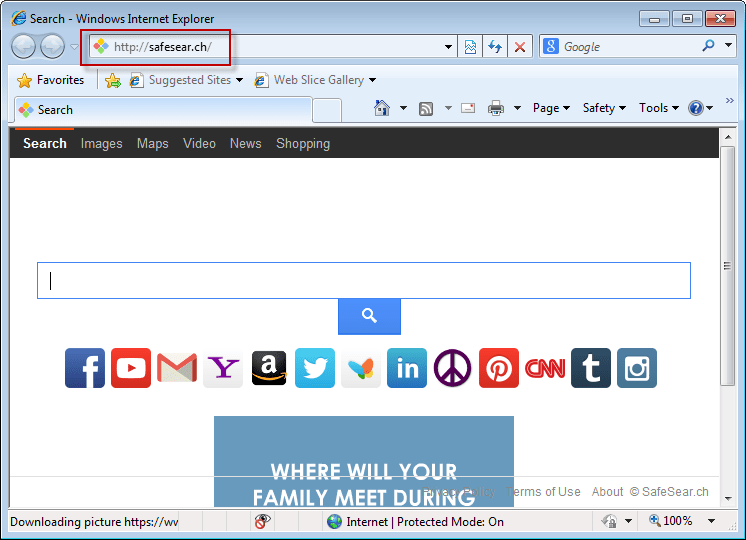Expand the zoom level dropdown arrow
The image size is (746, 540).
coord(711,521)
